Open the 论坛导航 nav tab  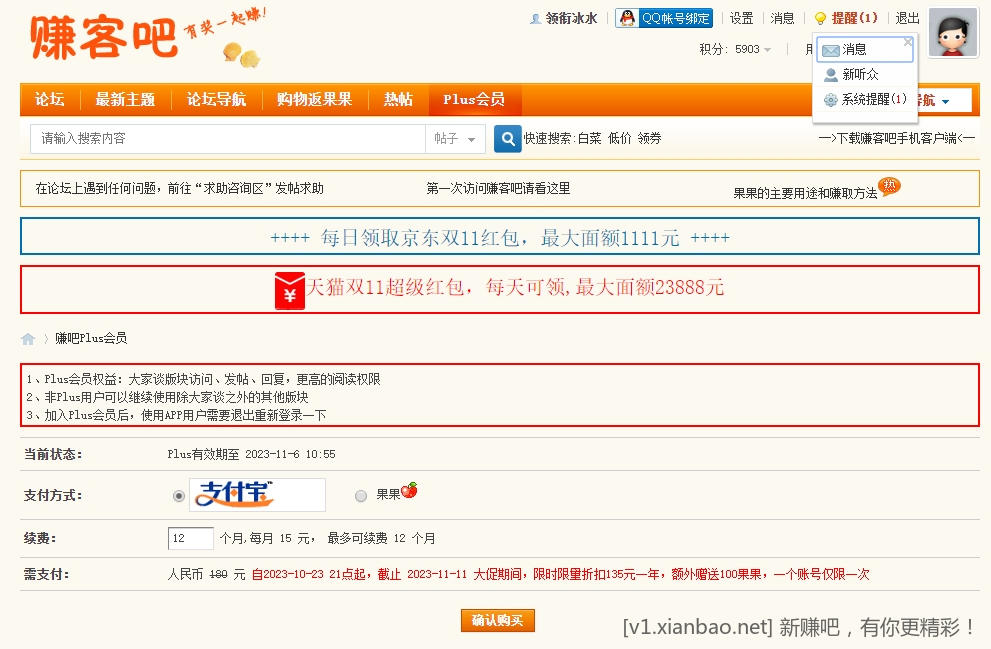pos(216,99)
